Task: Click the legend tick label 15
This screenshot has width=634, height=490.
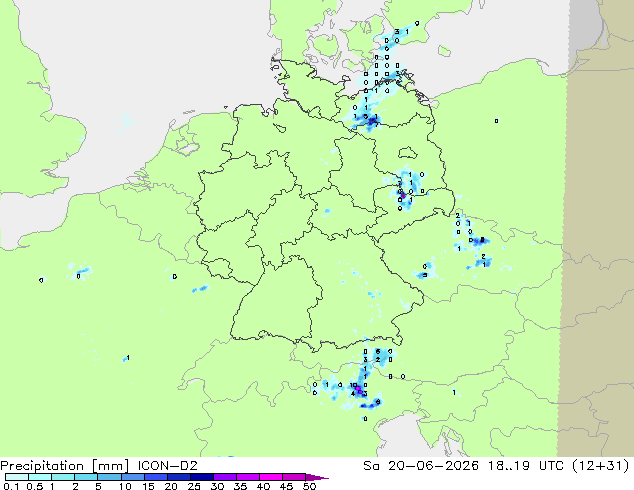Action: click(148, 486)
